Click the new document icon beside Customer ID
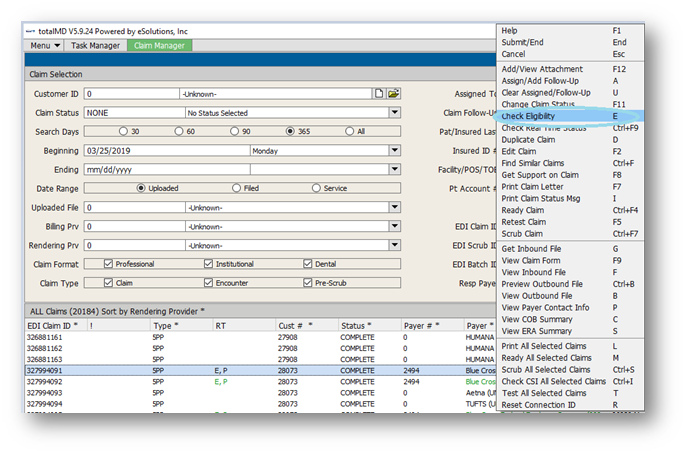Image resolution: width=687 pixels, height=455 pixels. tap(379, 93)
